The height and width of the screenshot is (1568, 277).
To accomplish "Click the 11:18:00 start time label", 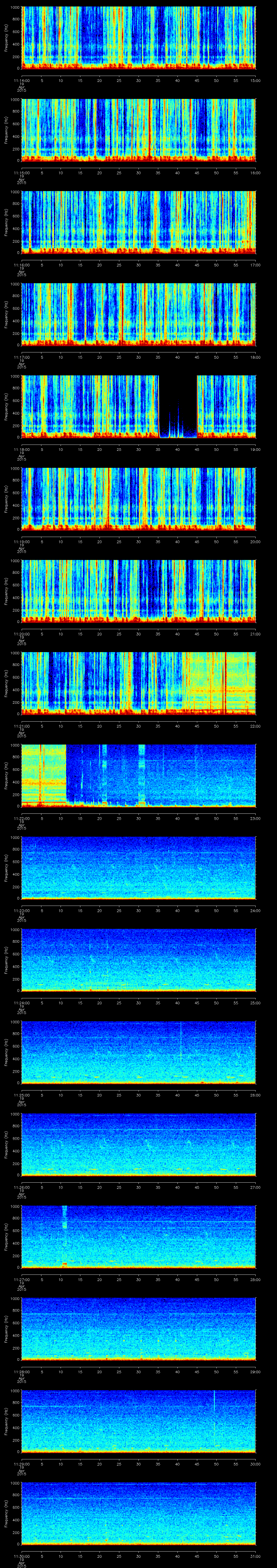I will (21, 449).
